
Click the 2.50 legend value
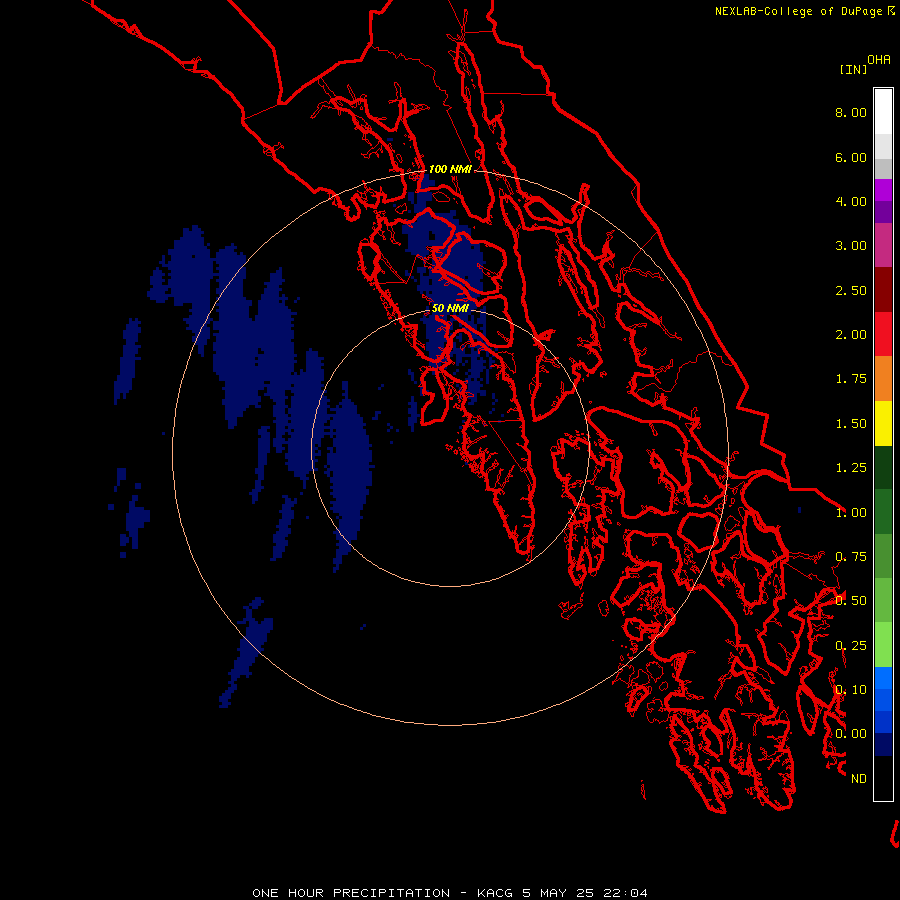click(x=851, y=290)
